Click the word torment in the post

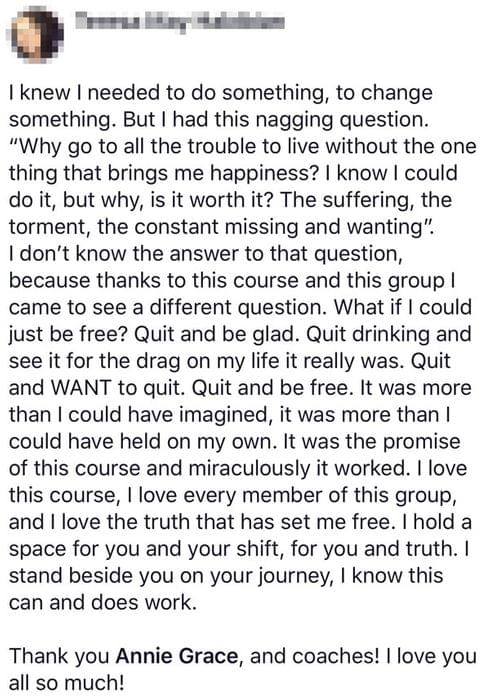pyautogui.click(x=49, y=227)
